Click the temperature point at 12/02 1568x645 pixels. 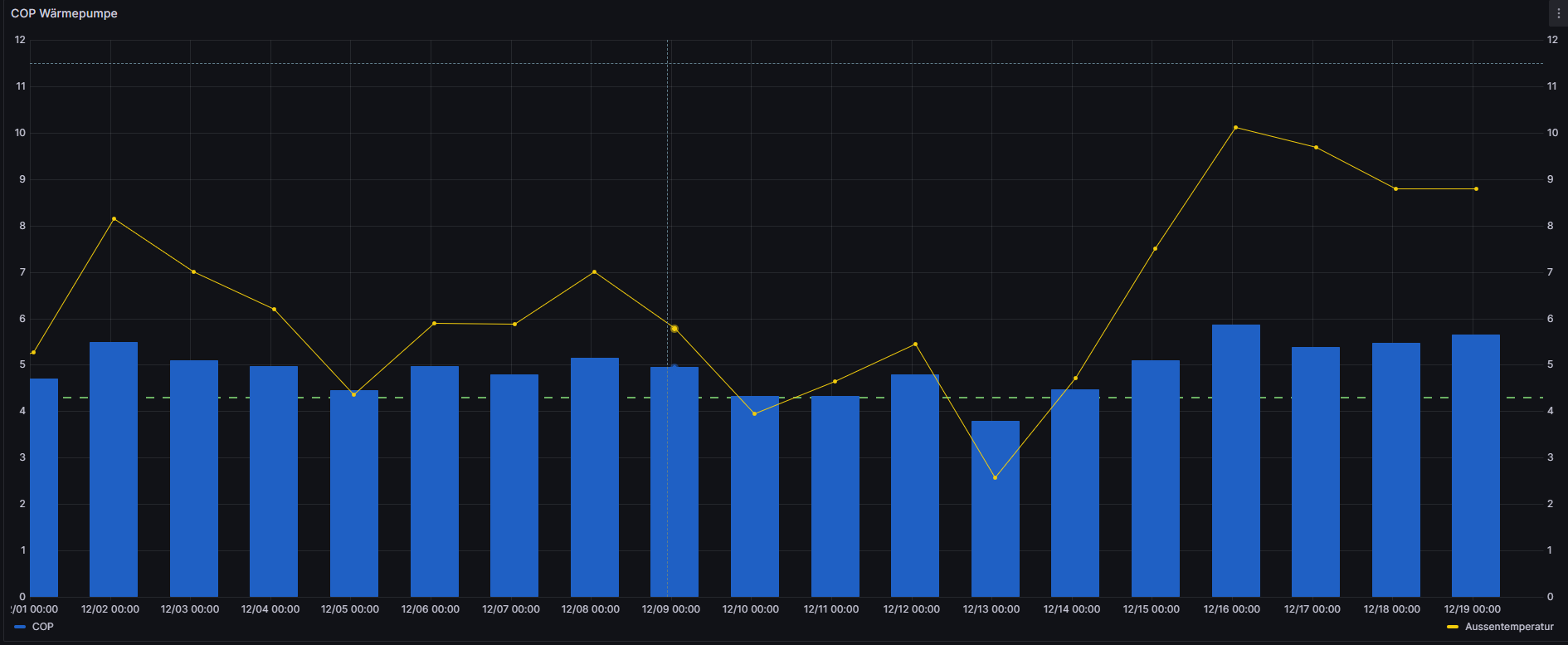[114, 218]
